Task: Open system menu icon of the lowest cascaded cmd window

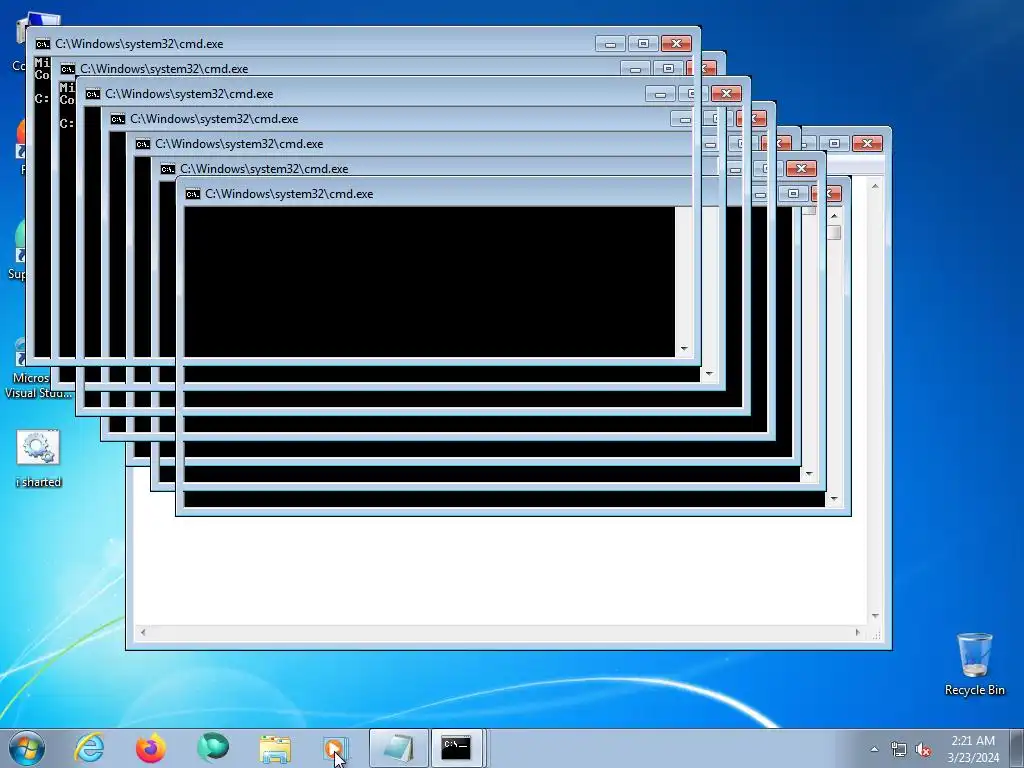Action: (193, 194)
